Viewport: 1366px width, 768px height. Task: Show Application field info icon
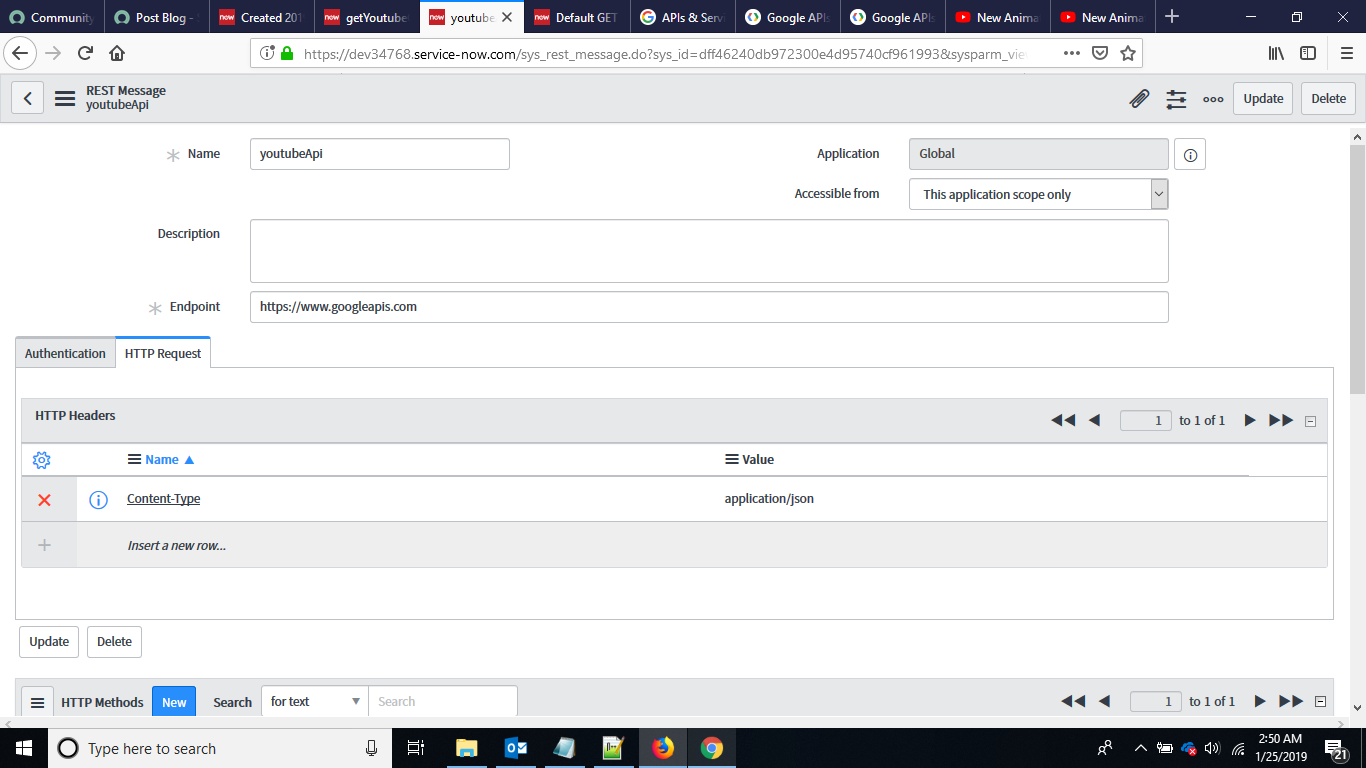pyautogui.click(x=1190, y=155)
